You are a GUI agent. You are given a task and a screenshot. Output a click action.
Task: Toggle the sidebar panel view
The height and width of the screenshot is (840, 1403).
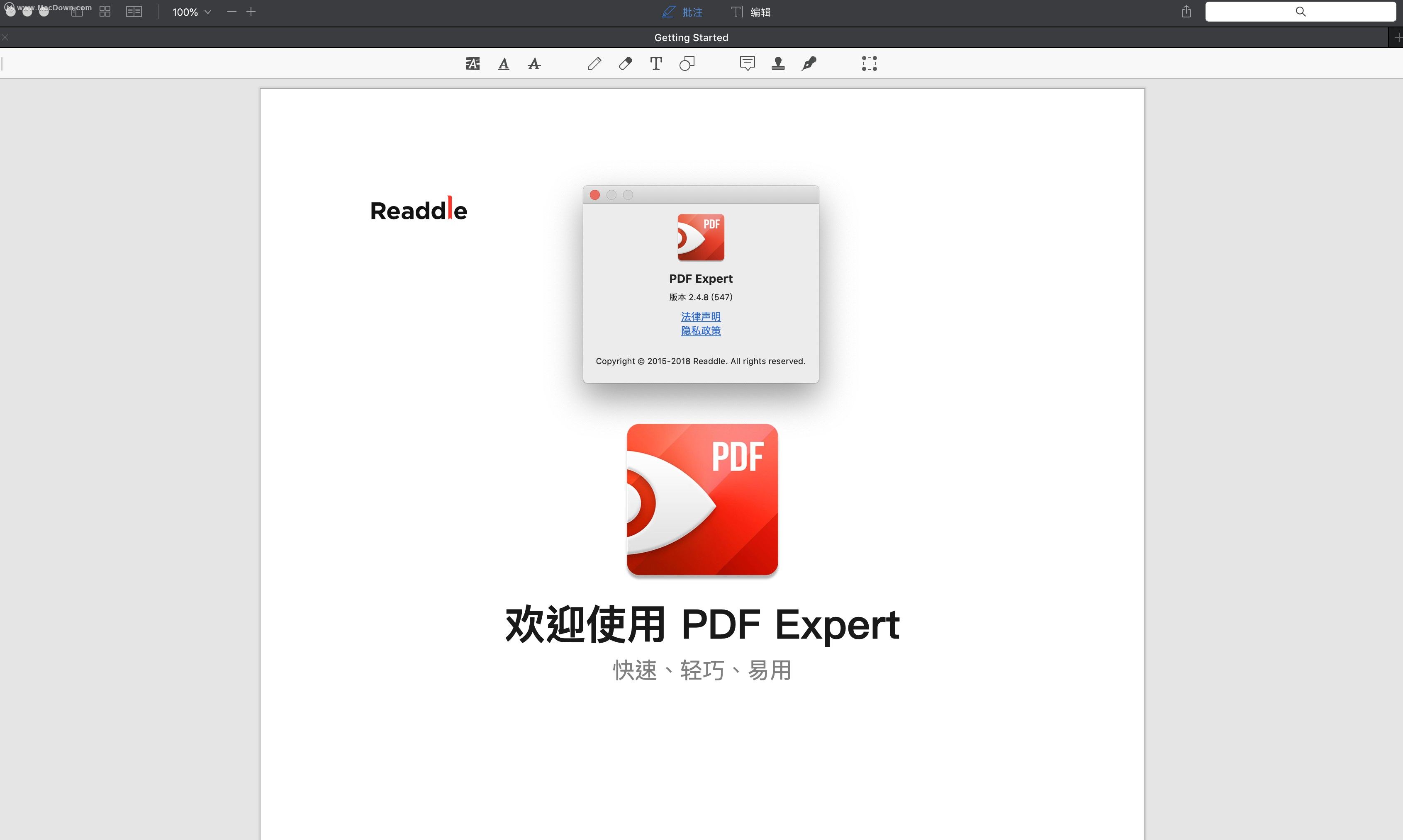tap(77, 12)
